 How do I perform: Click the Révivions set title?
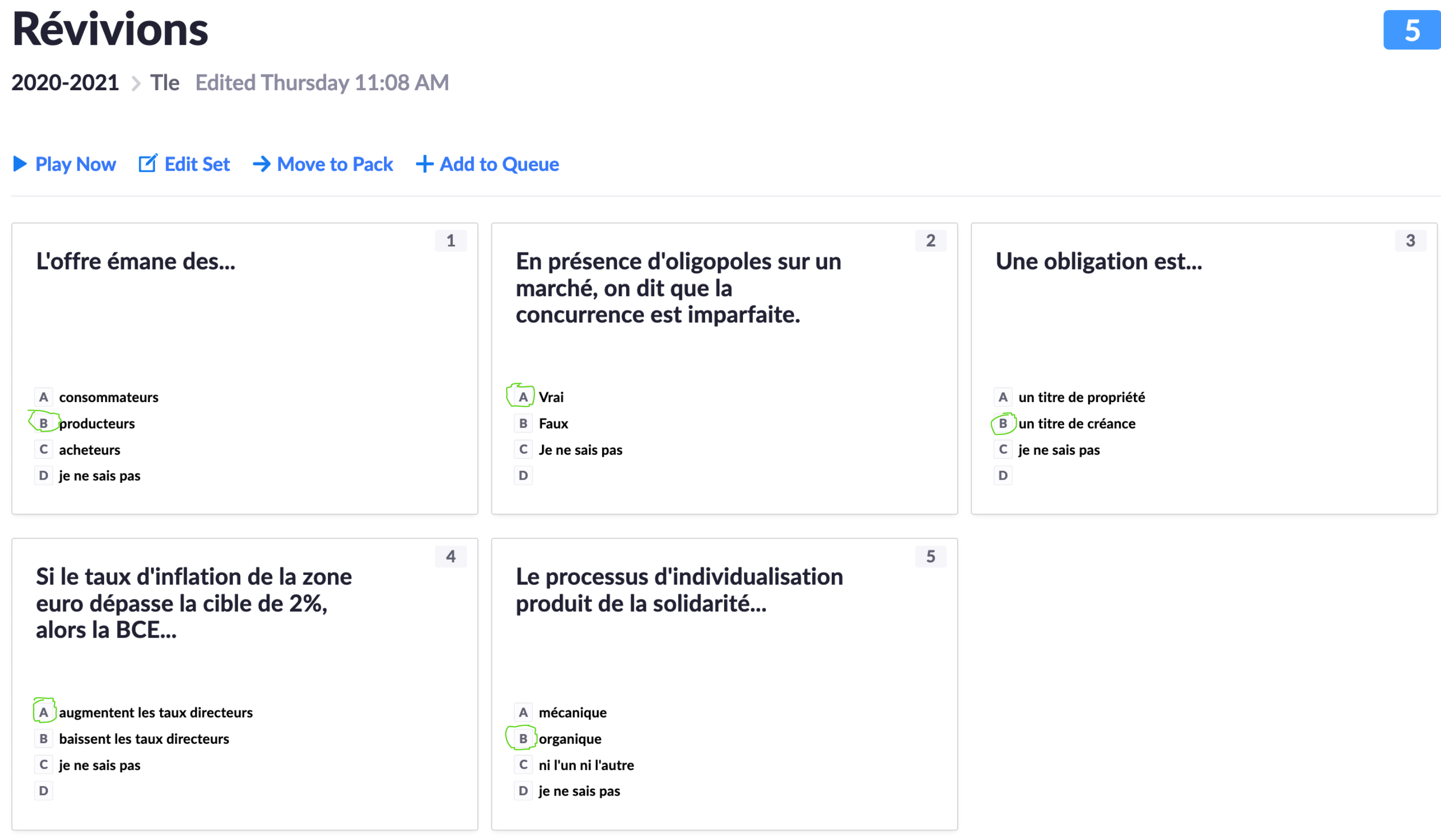tap(110, 29)
